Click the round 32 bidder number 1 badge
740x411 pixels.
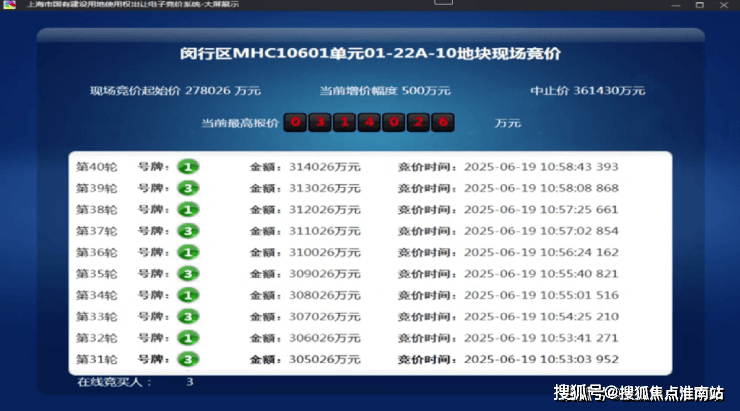pyautogui.click(x=188, y=338)
